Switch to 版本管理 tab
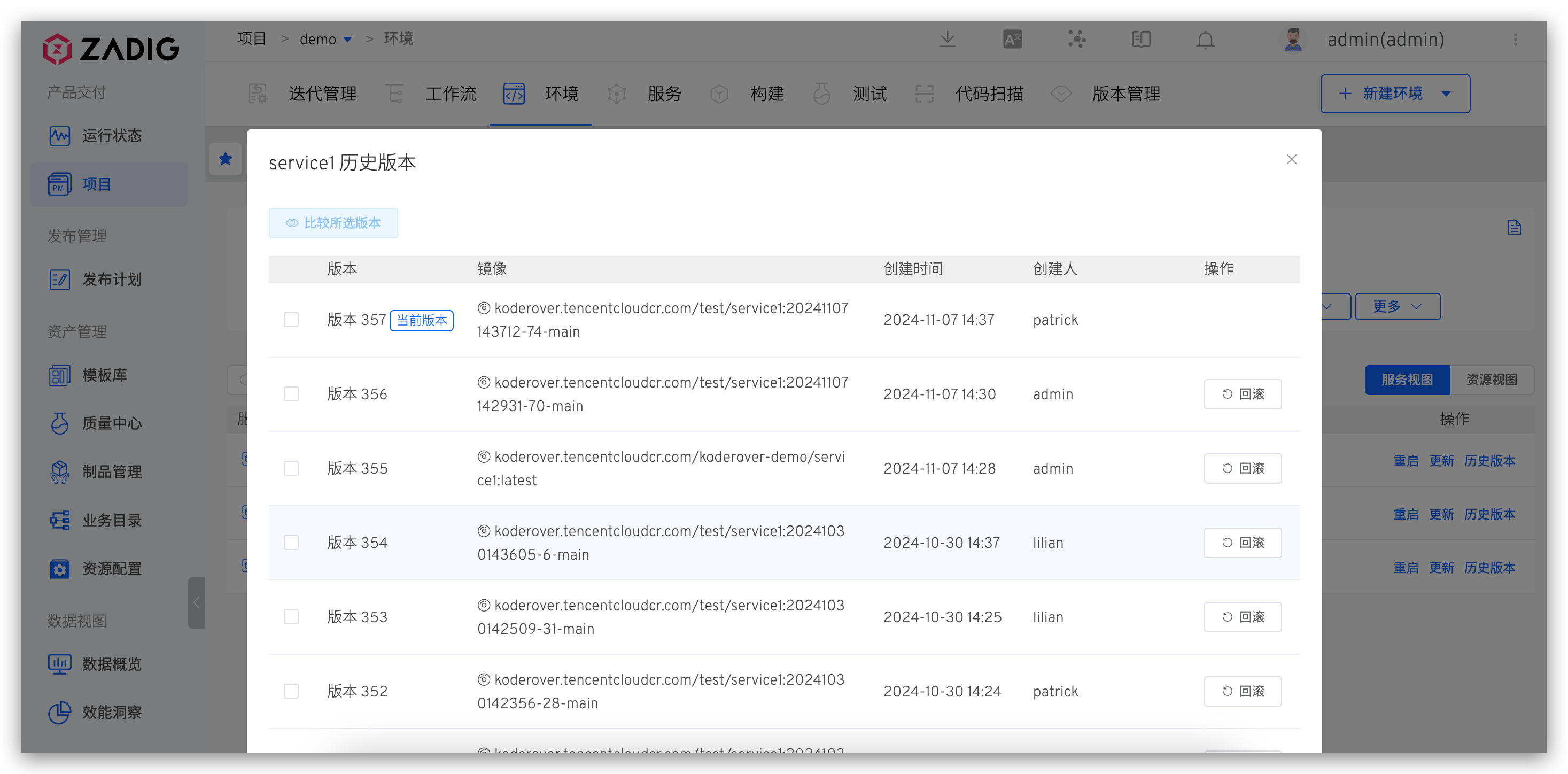This screenshot has height=774, width=1568. 1105,94
